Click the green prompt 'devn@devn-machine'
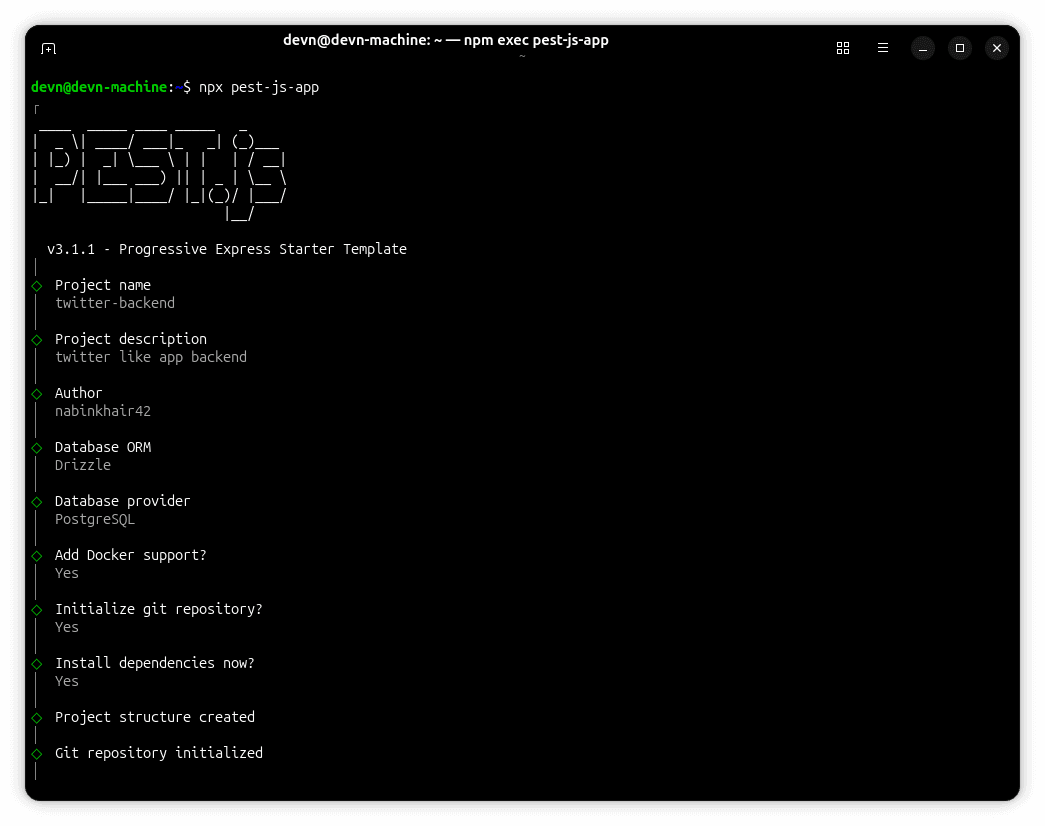This screenshot has width=1045, height=826. [99, 87]
